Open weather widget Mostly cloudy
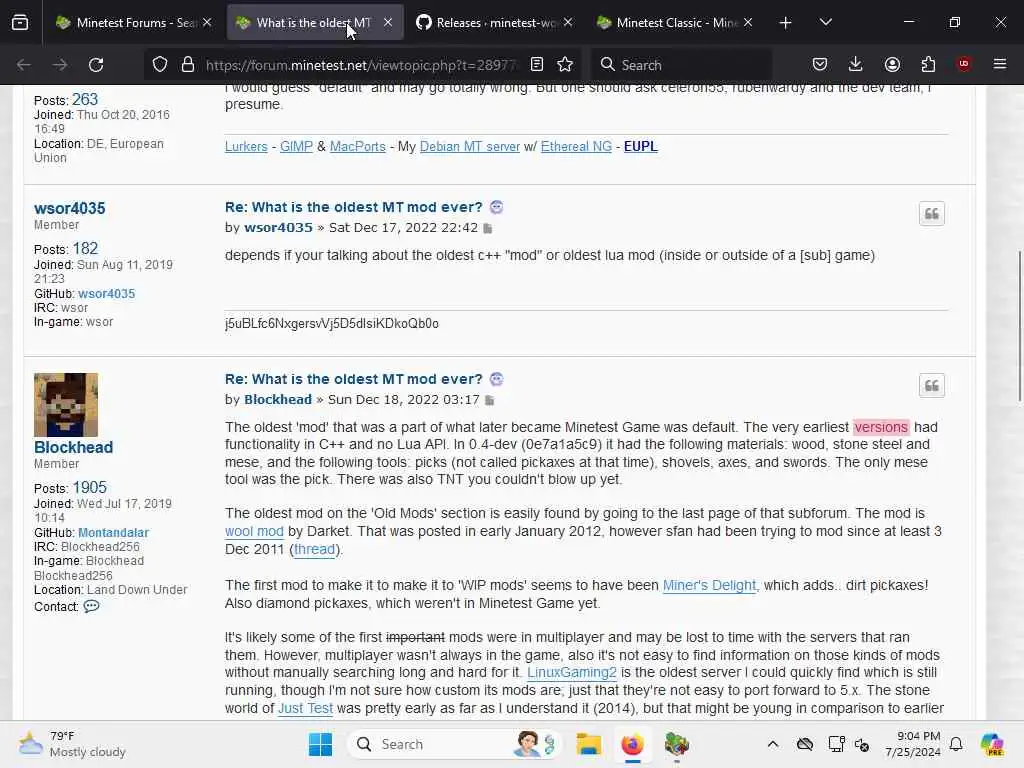This screenshot has width=1024, height=768. pyautogui.click(x=72, y=744)
